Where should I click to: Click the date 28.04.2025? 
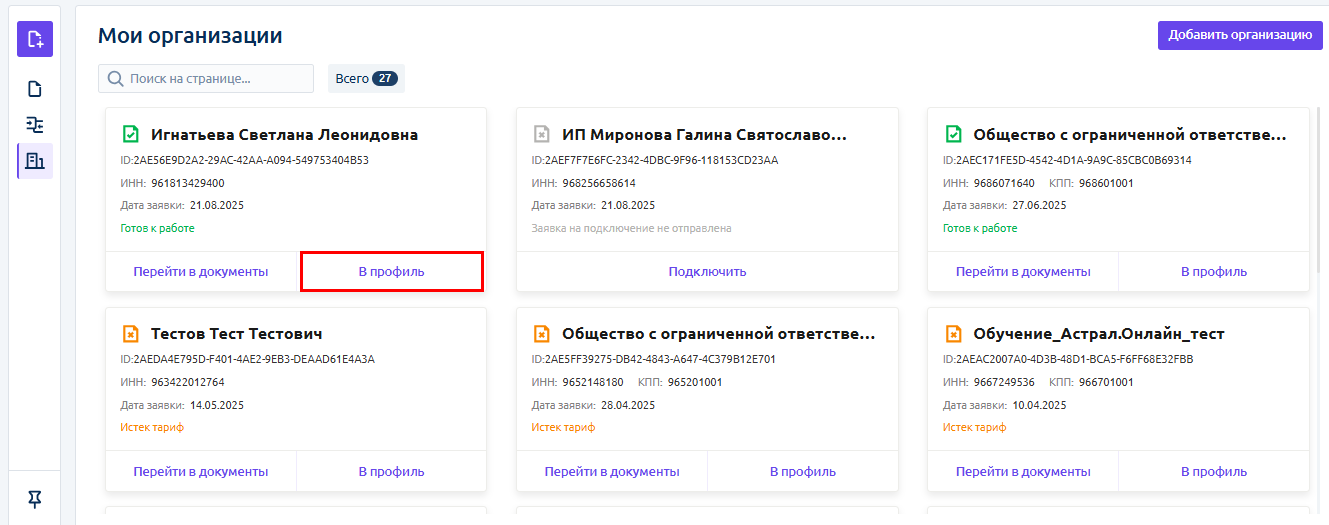click(628, 405)
